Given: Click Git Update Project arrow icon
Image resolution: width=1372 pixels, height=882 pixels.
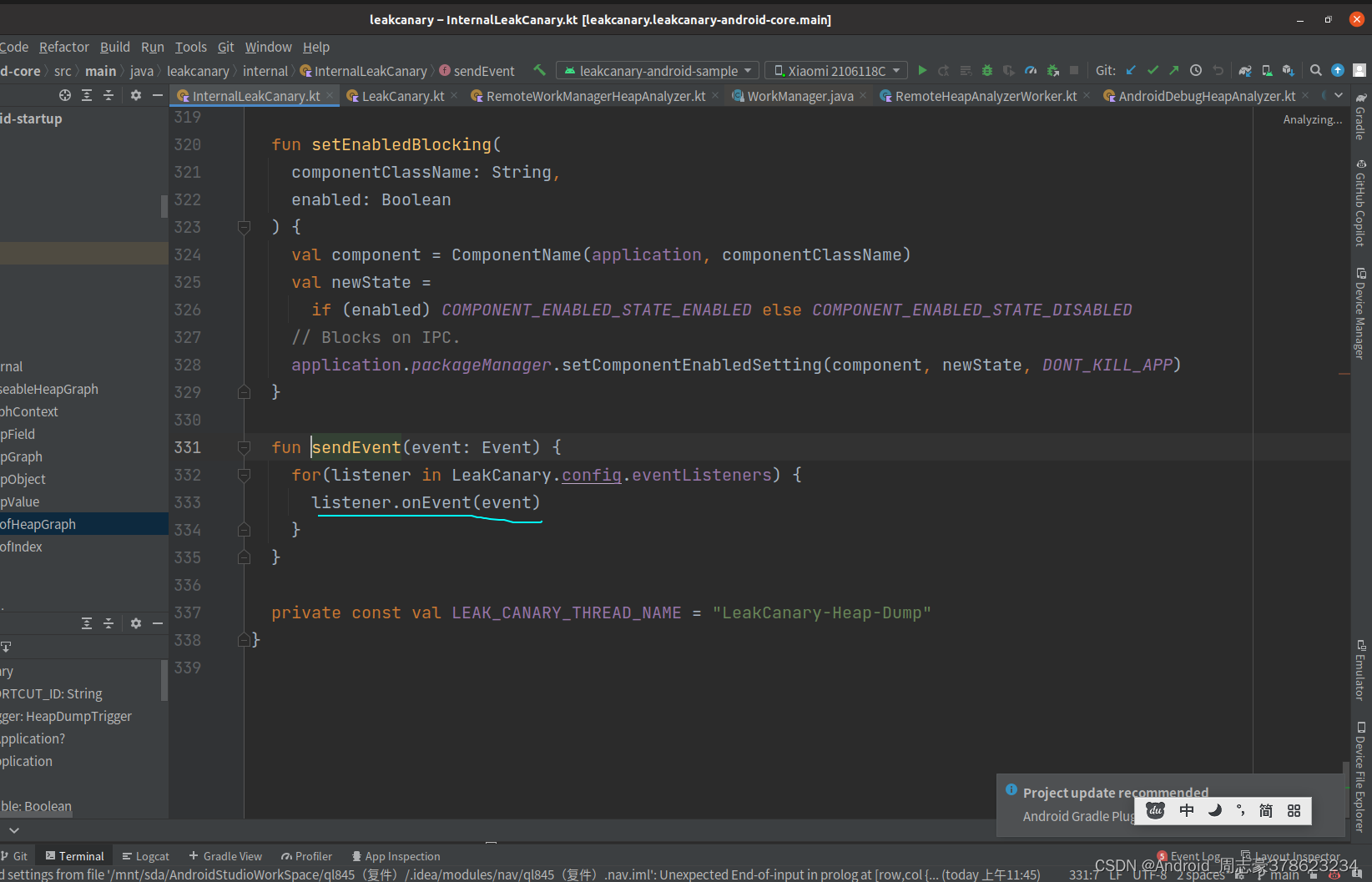Looking at the screenshot, I should tap(1131, 71).
